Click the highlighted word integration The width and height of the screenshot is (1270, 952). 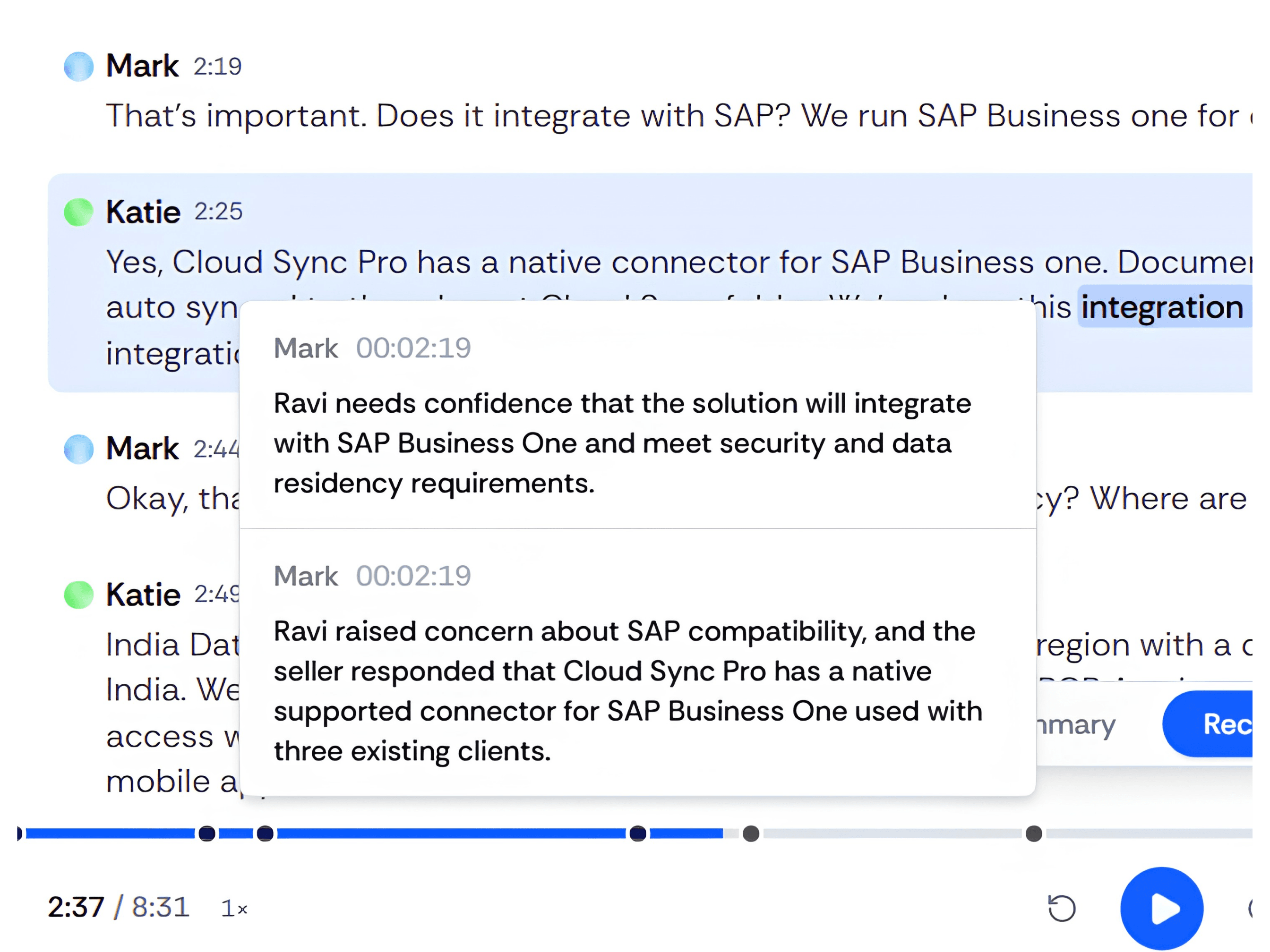click(x=1162, y=307)
